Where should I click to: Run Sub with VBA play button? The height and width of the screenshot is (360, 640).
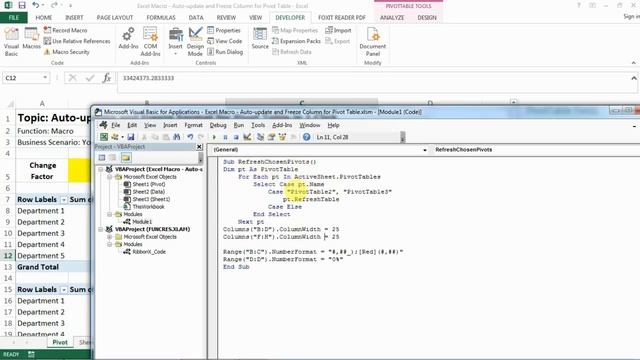(x=214, y=137)
